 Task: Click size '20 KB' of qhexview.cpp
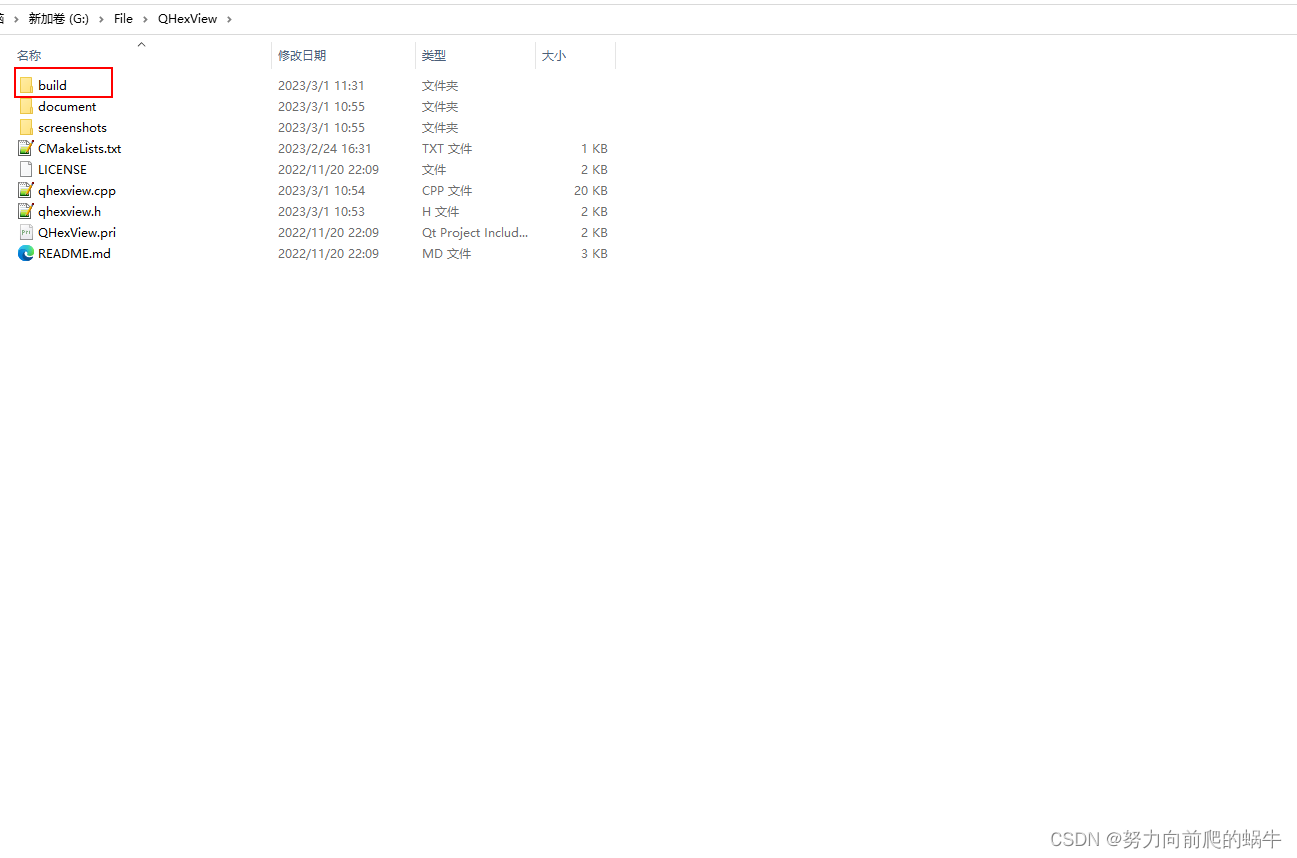590,190
